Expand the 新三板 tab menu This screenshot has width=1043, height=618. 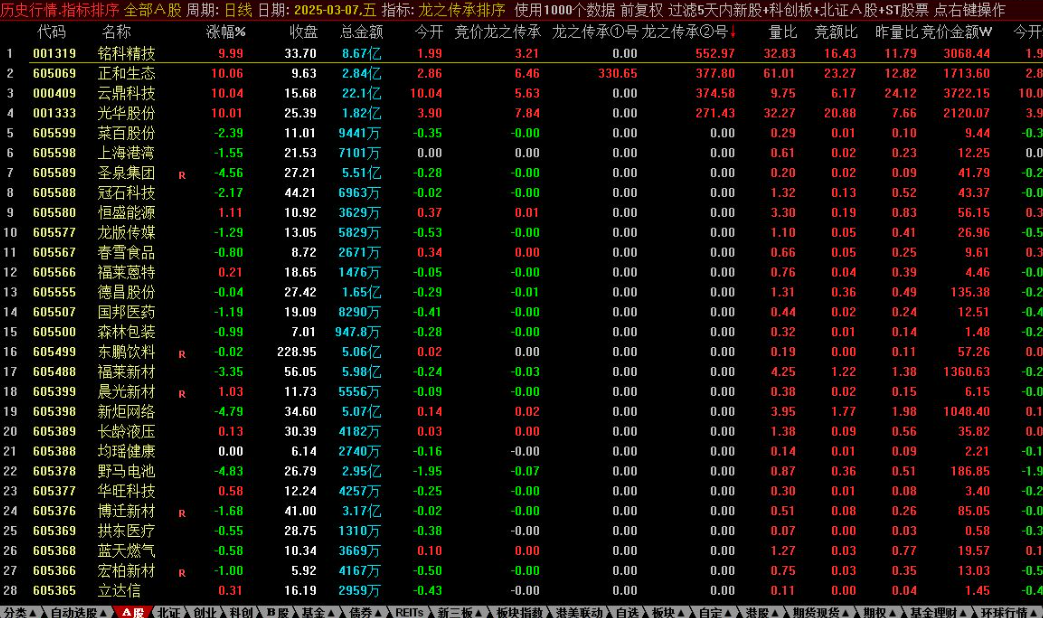pyautogui.click(x=459, y=612)
